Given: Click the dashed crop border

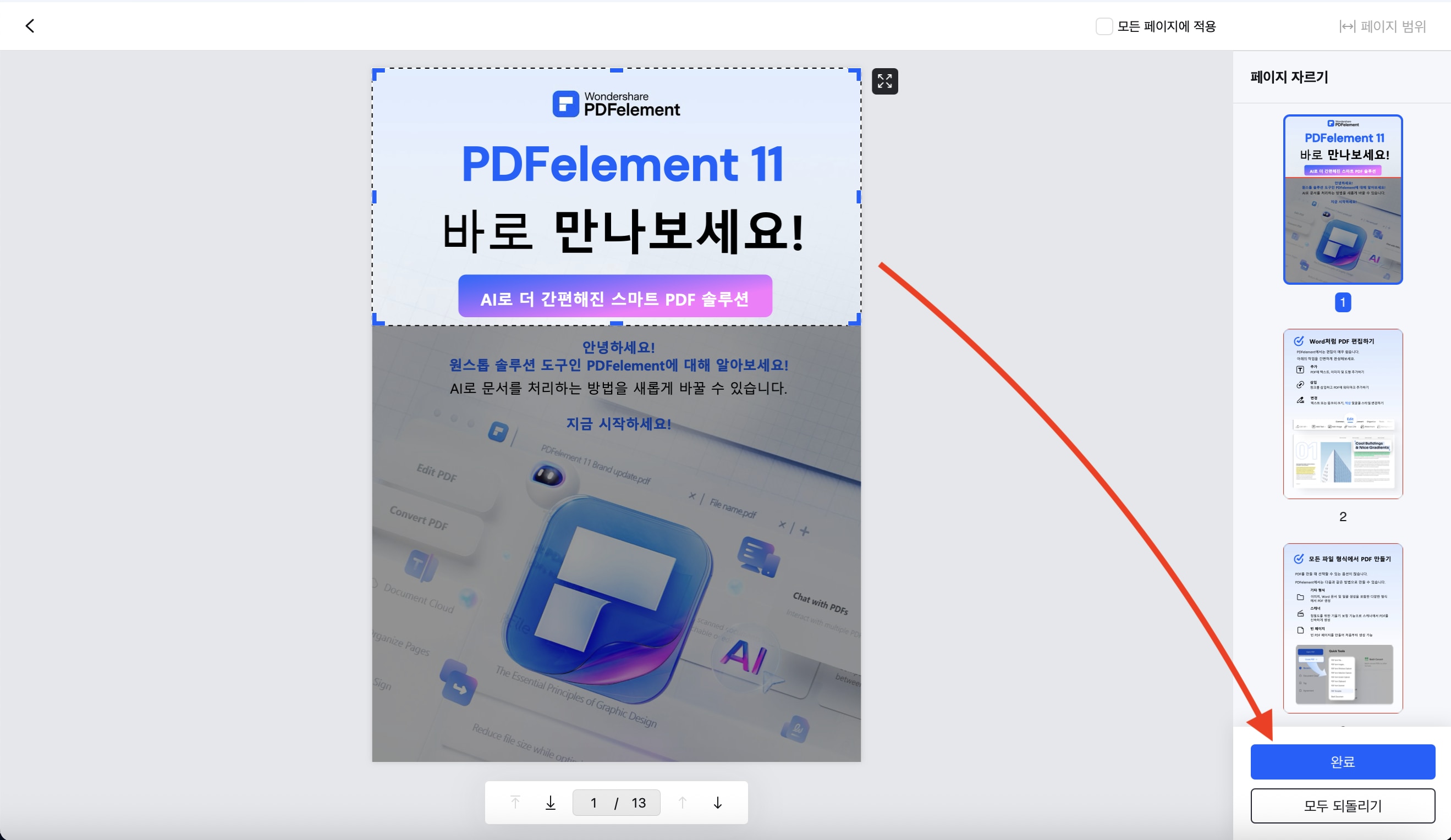Looking at the screenshot, I should 616,69.
